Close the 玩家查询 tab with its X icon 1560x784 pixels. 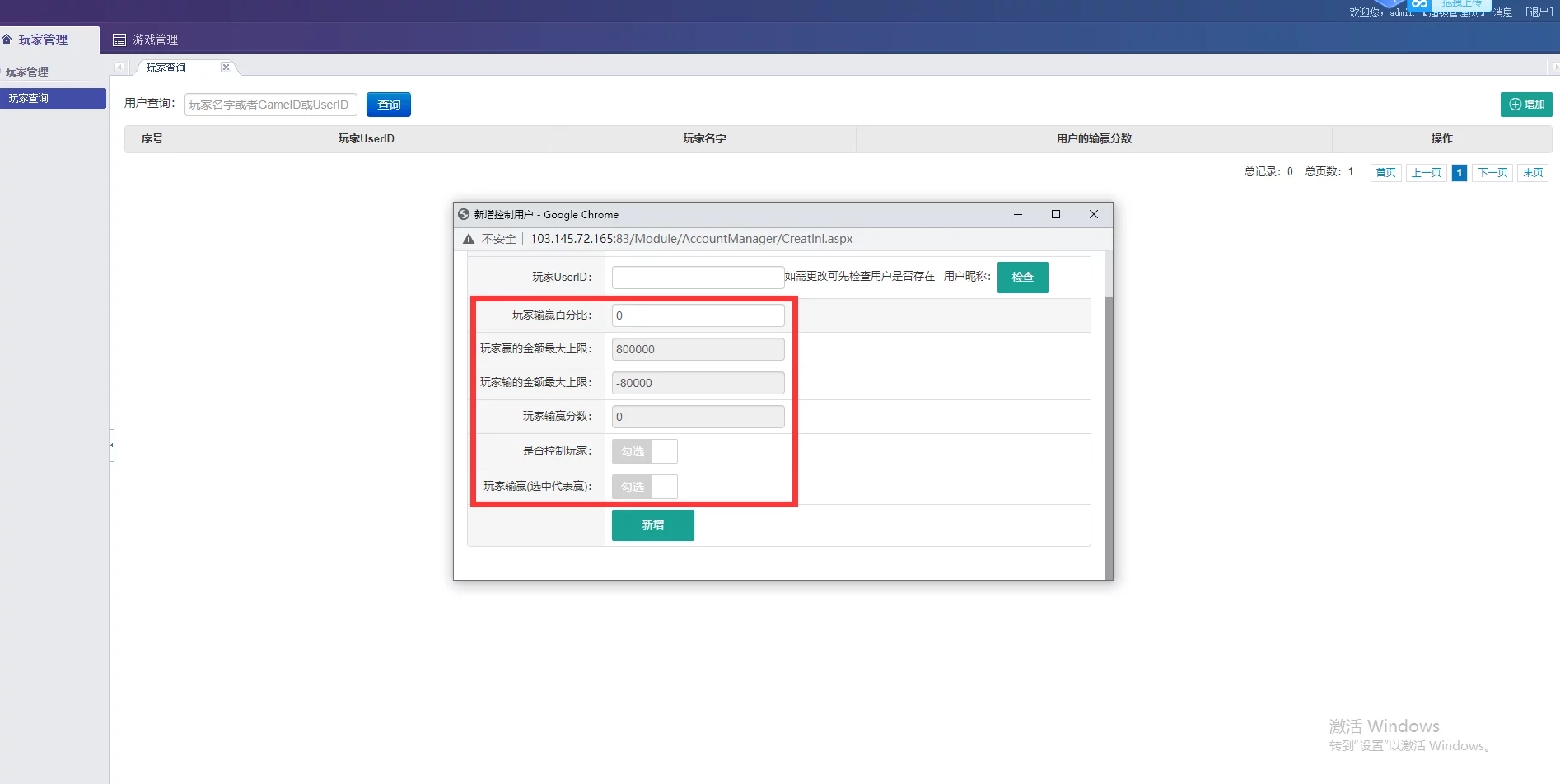[x=226, y=68]
